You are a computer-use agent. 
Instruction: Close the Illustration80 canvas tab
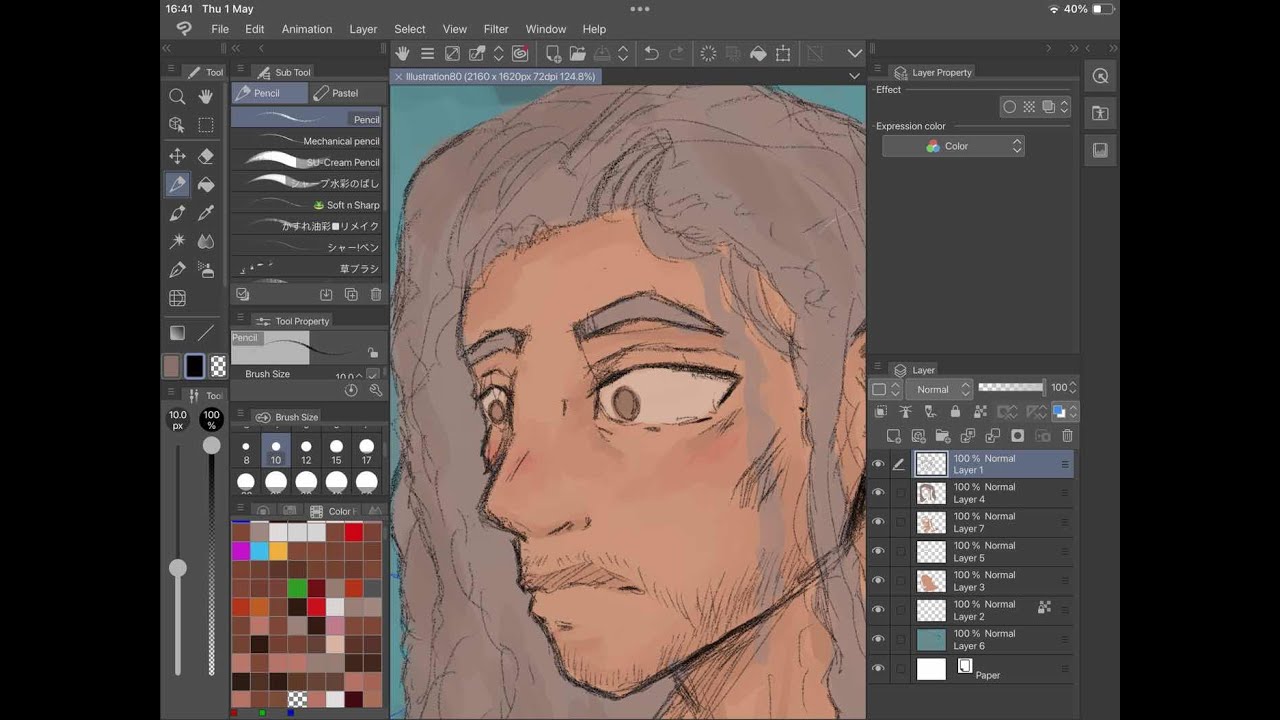point(399,76)
